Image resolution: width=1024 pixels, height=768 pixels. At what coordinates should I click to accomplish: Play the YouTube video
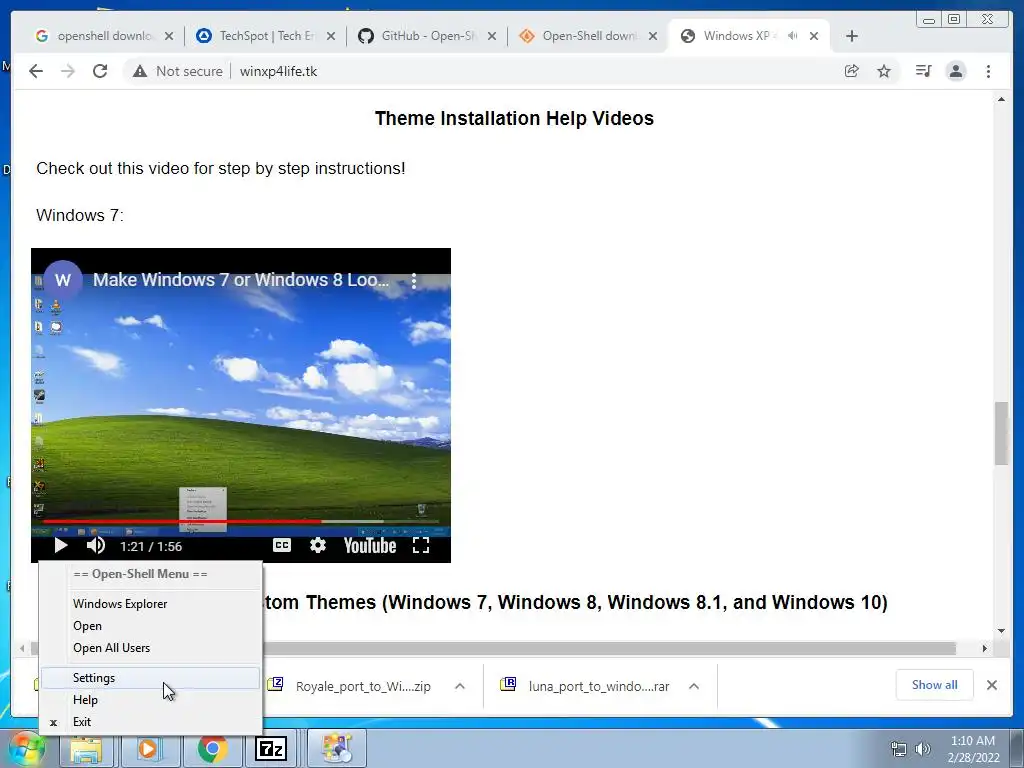pos(61,545)
